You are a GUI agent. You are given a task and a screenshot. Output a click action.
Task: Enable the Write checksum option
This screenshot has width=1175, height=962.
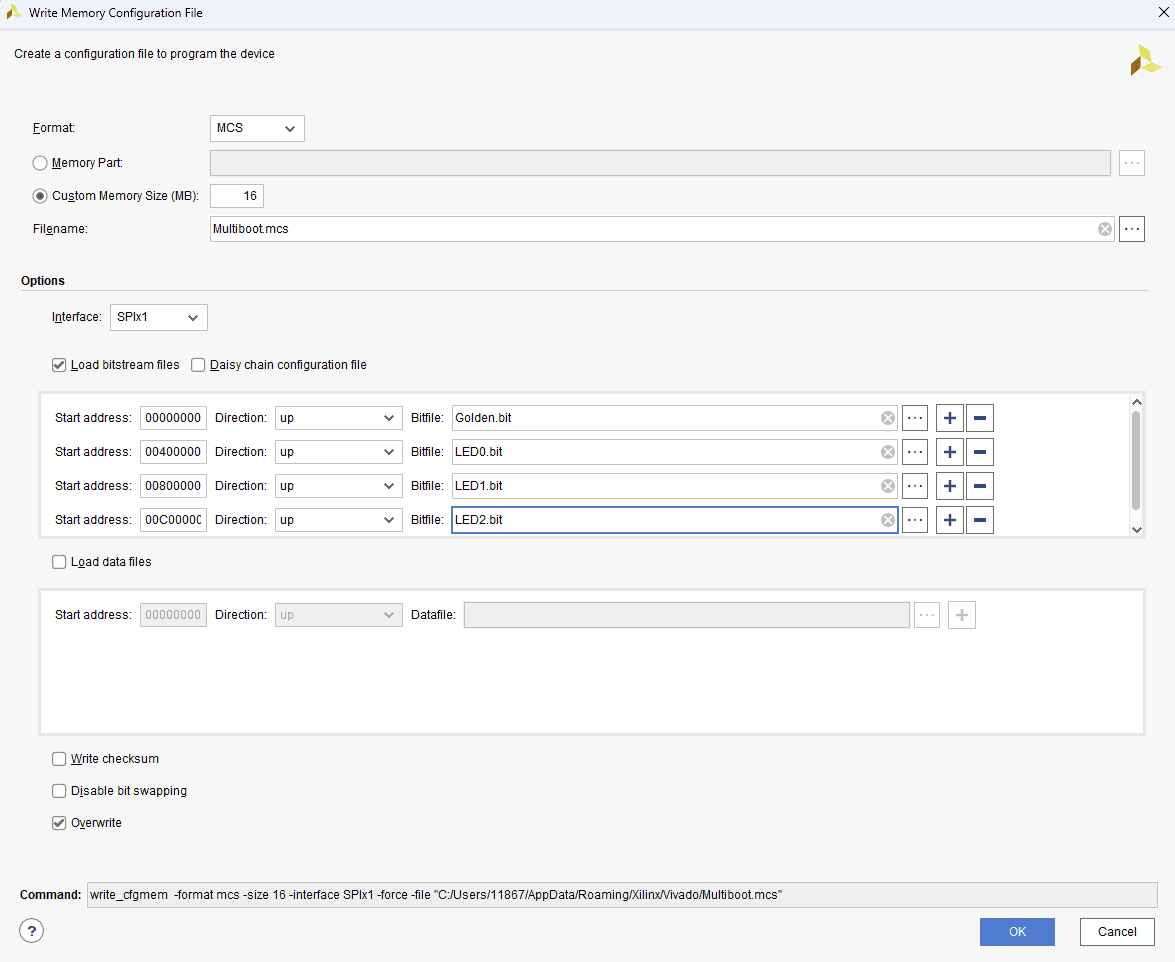pyautogui.click(x=60, y=759)
